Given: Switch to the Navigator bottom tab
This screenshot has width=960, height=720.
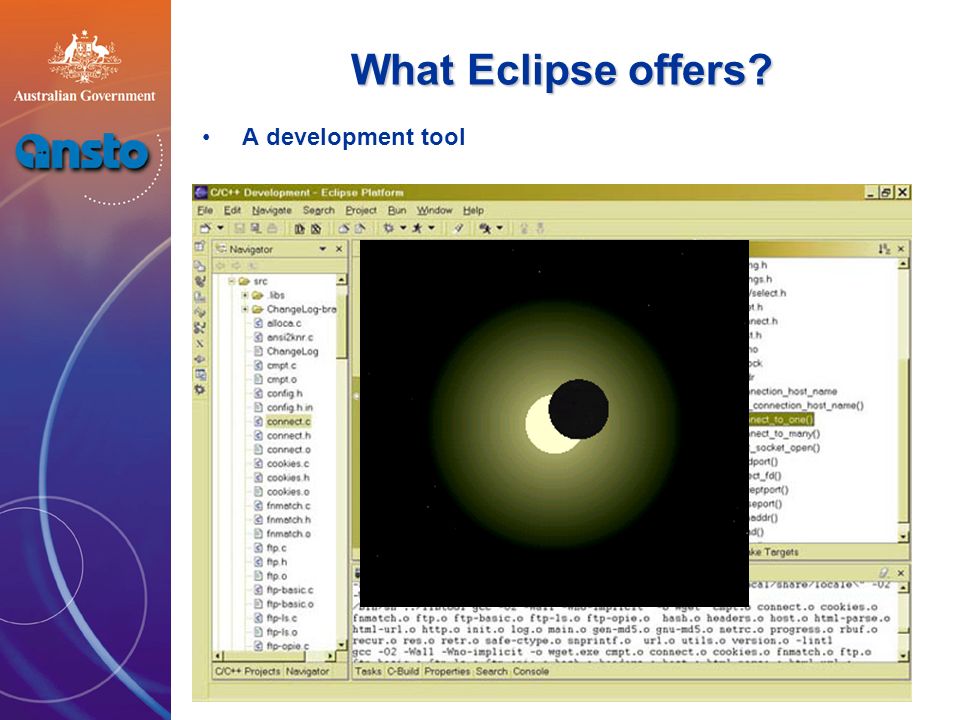Looking at the screenshot, I should pos(307,671).
